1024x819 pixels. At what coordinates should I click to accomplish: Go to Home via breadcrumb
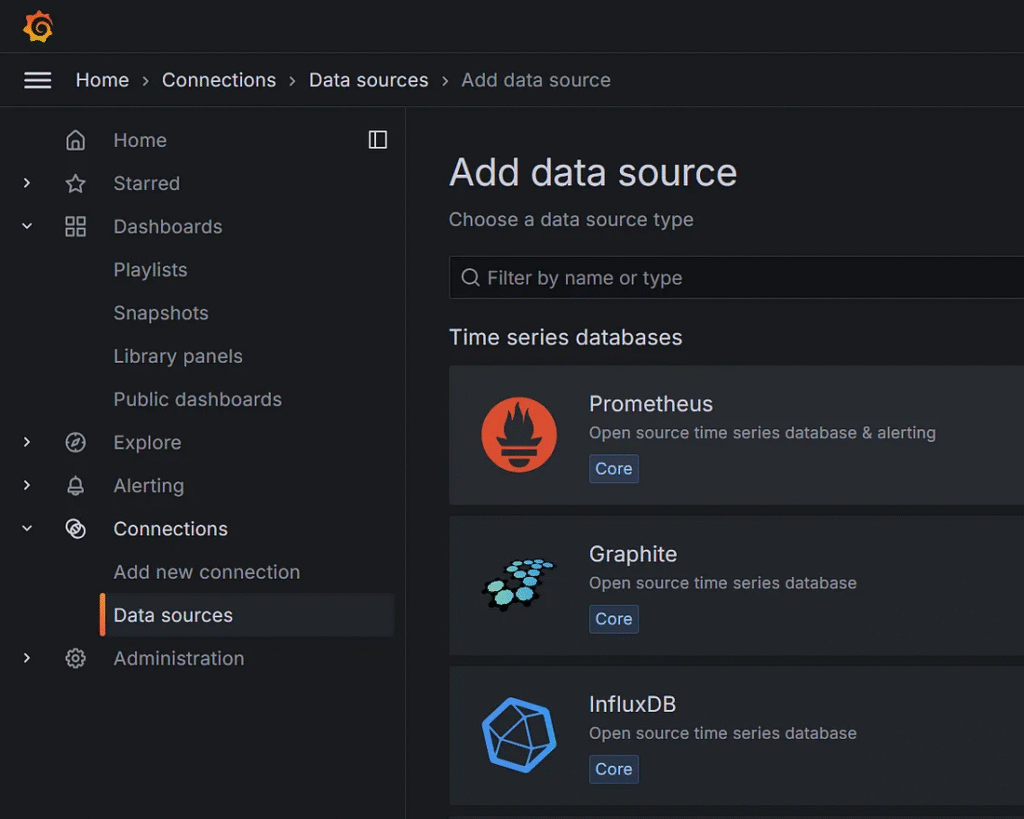[102, 80]
